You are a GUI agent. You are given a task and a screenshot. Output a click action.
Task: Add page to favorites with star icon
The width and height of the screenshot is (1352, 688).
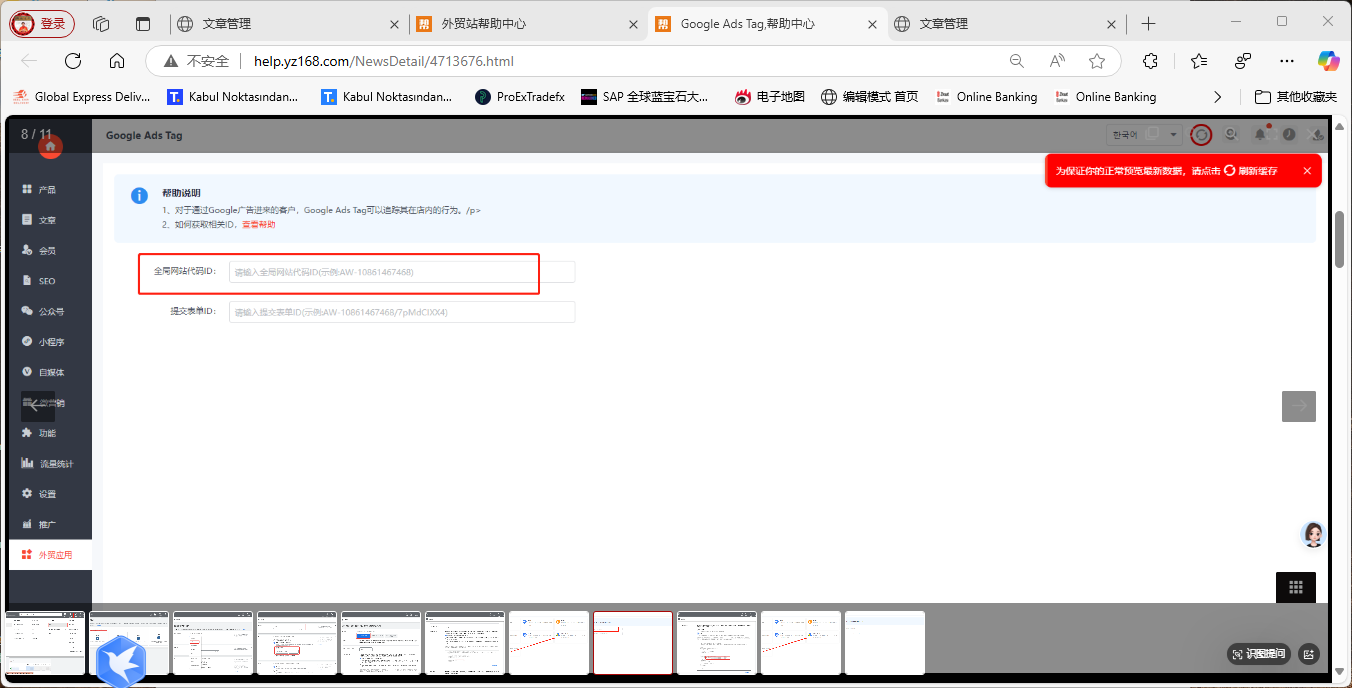[1097, 61]
